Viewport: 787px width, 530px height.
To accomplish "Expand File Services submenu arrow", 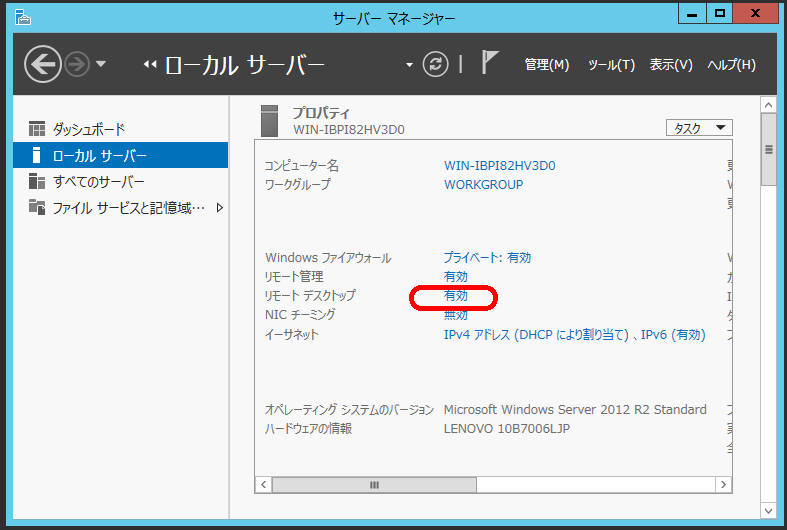I will coord(219,208).
